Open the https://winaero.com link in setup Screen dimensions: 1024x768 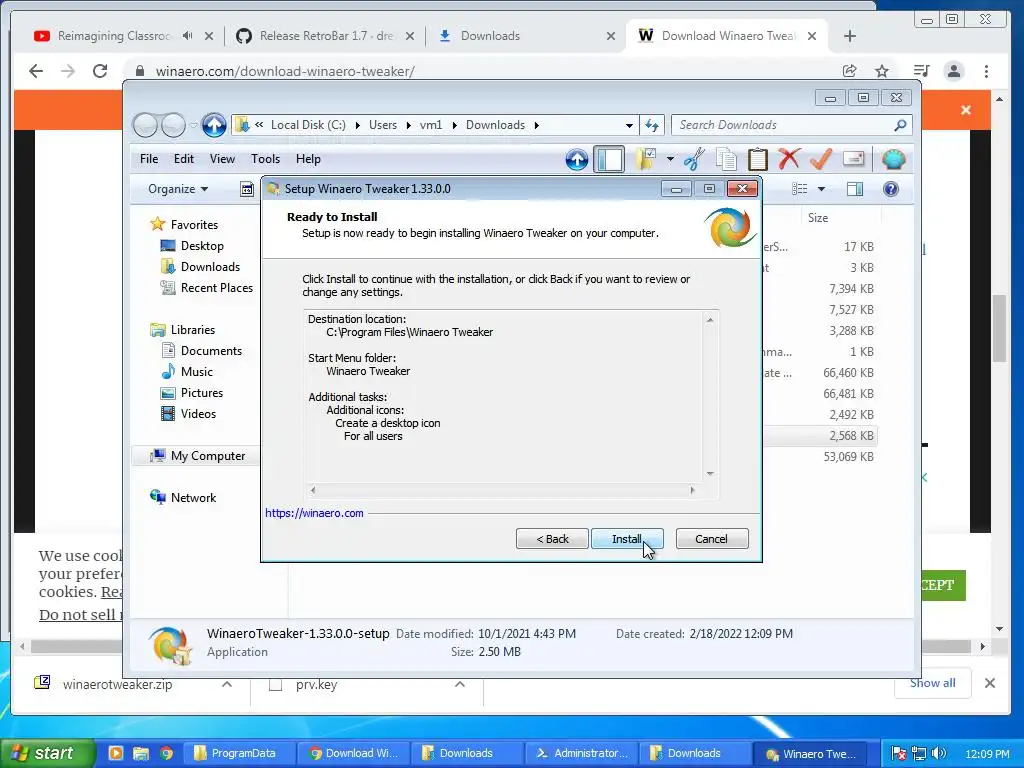click(x=314, y=513)
